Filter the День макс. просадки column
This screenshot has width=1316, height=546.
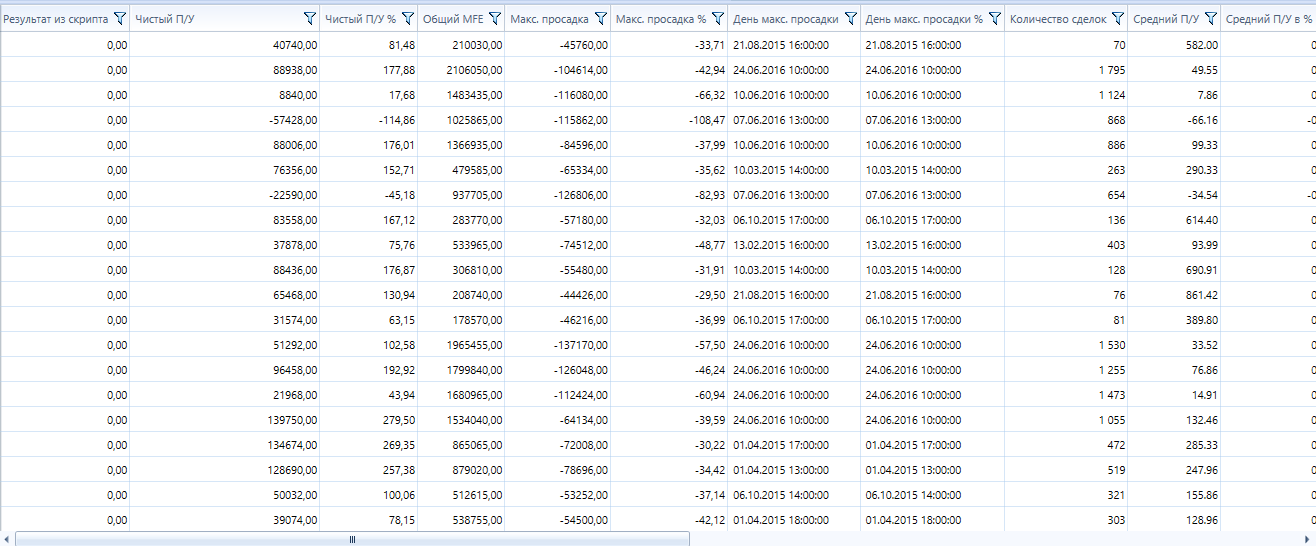tap(850, 18)
